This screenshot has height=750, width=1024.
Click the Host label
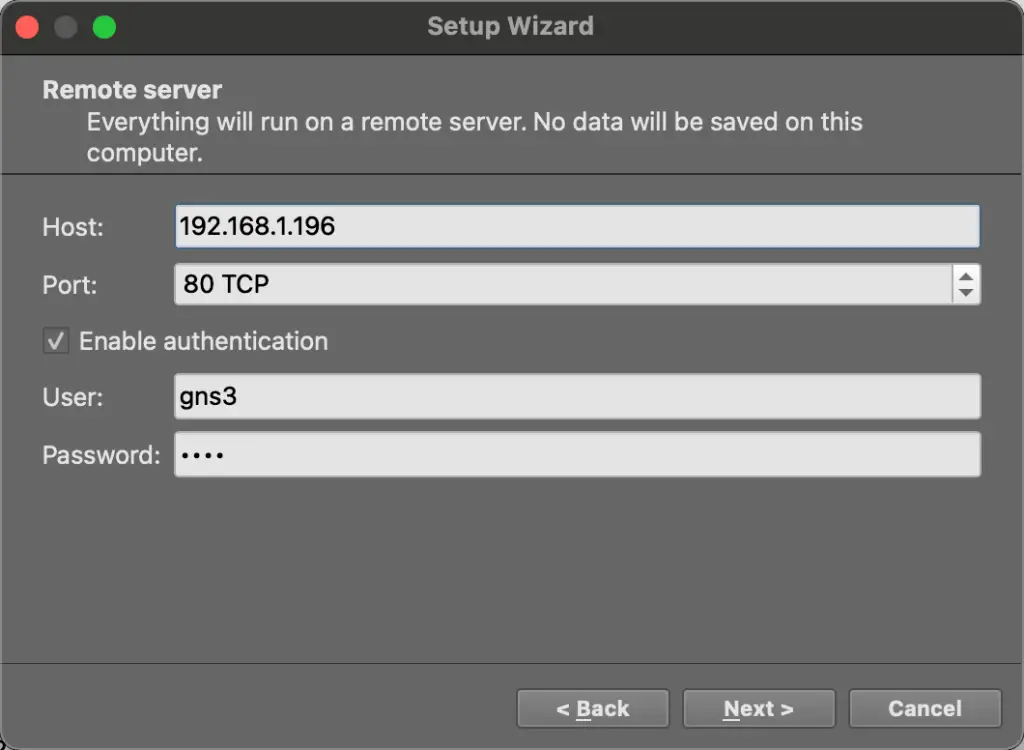coord(72,227)
